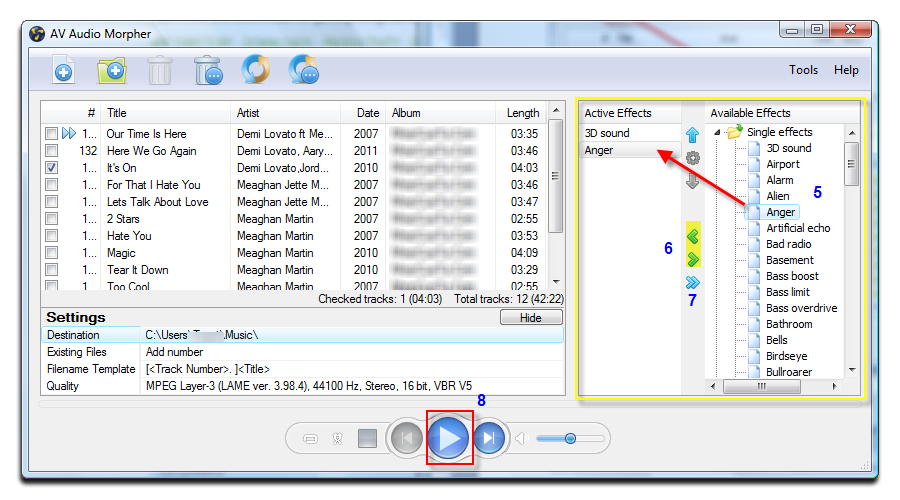Screen dimensions: 900x500
Task: Adjust the volume slider
Action: 570,439
